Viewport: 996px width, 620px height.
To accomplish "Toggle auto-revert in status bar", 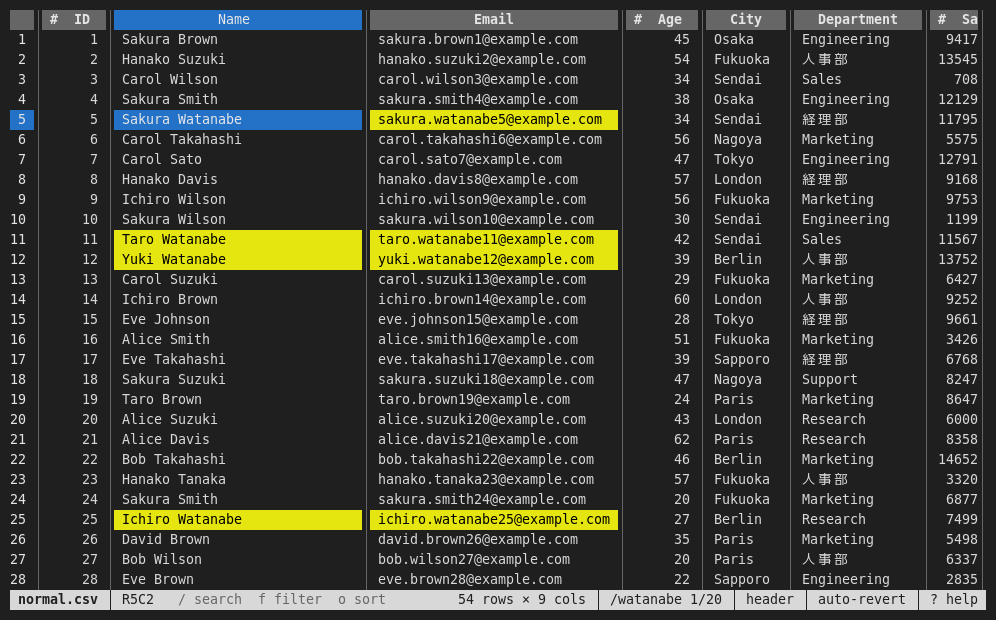I will click(861, 599).
